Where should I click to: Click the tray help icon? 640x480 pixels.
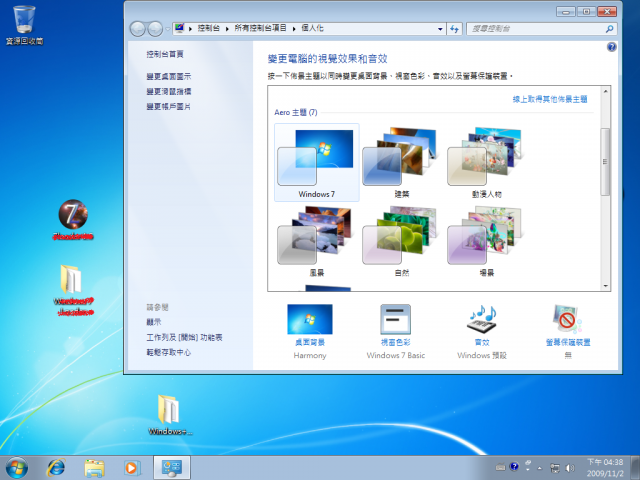point(514,466)
